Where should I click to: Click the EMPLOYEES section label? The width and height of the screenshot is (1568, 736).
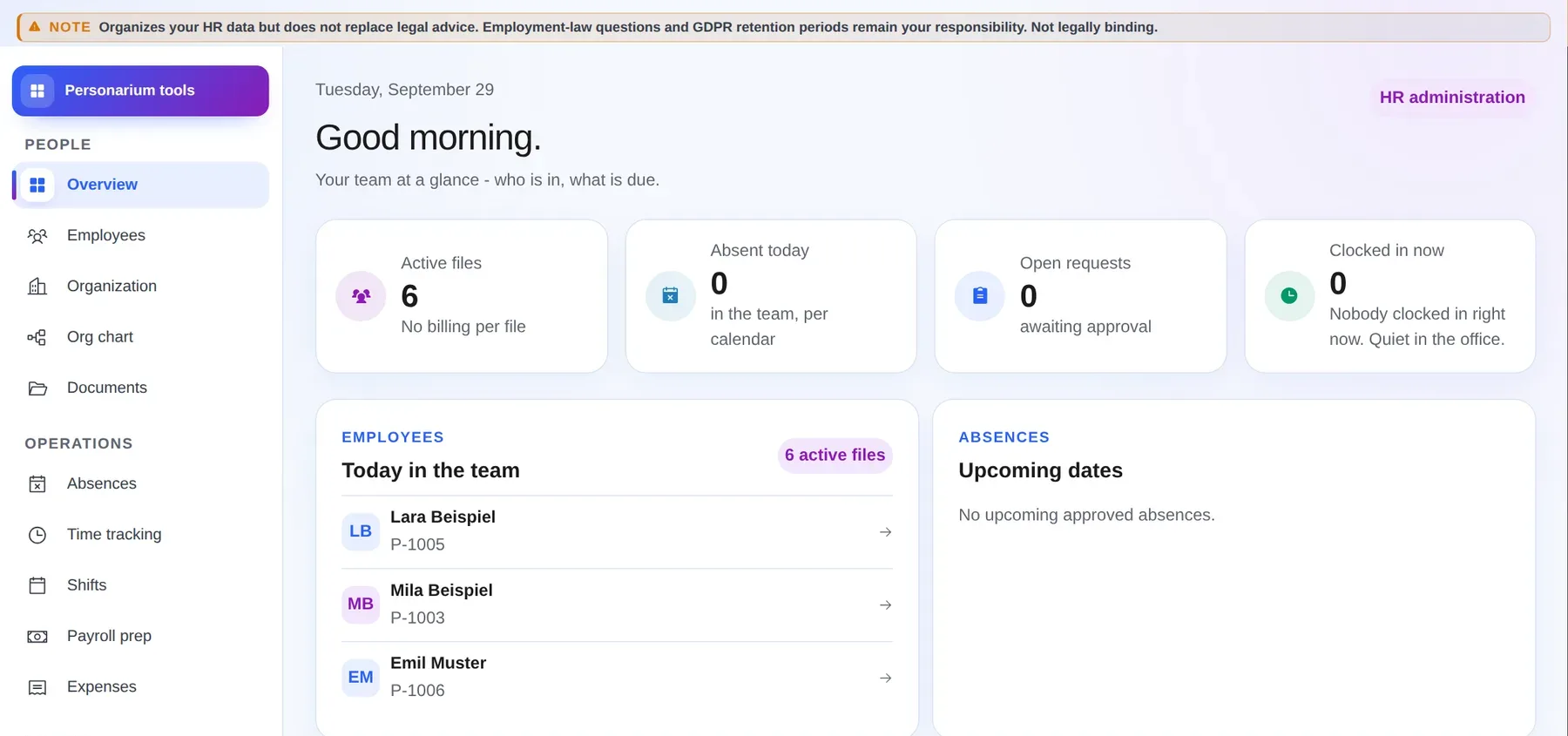pyautogui.click(x=393, y=437)
